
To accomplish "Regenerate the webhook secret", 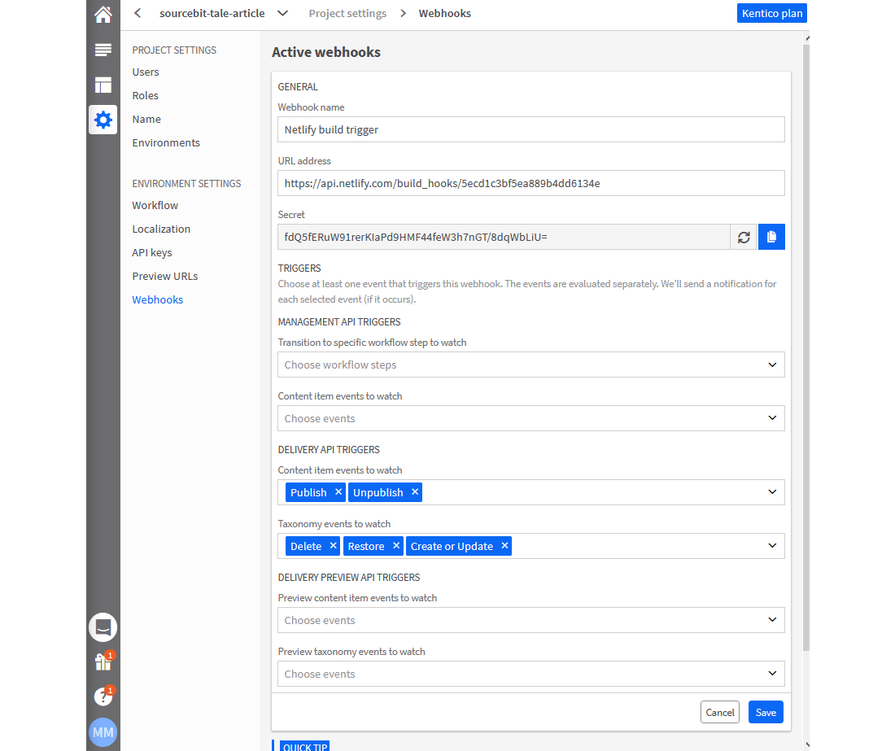I will [x=744, y=237].
